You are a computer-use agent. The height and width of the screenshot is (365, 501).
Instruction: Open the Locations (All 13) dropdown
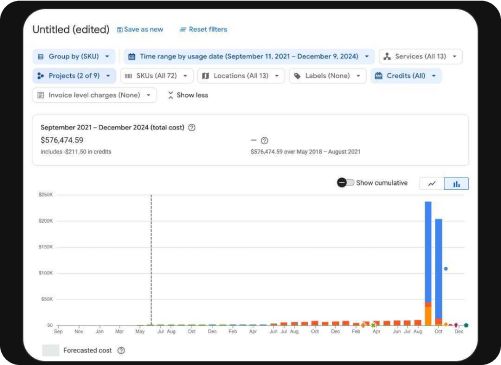click(x=241, y=76)
